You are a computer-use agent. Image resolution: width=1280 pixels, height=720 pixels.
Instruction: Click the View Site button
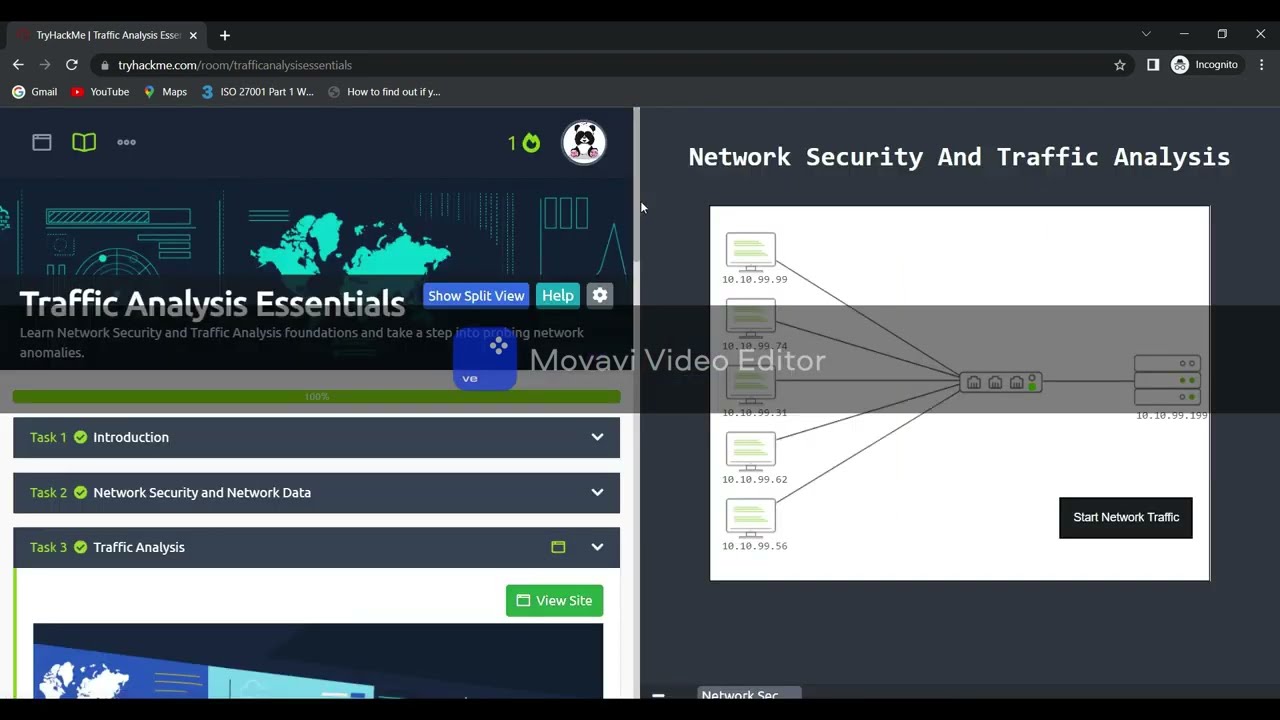tap(554, 601)
